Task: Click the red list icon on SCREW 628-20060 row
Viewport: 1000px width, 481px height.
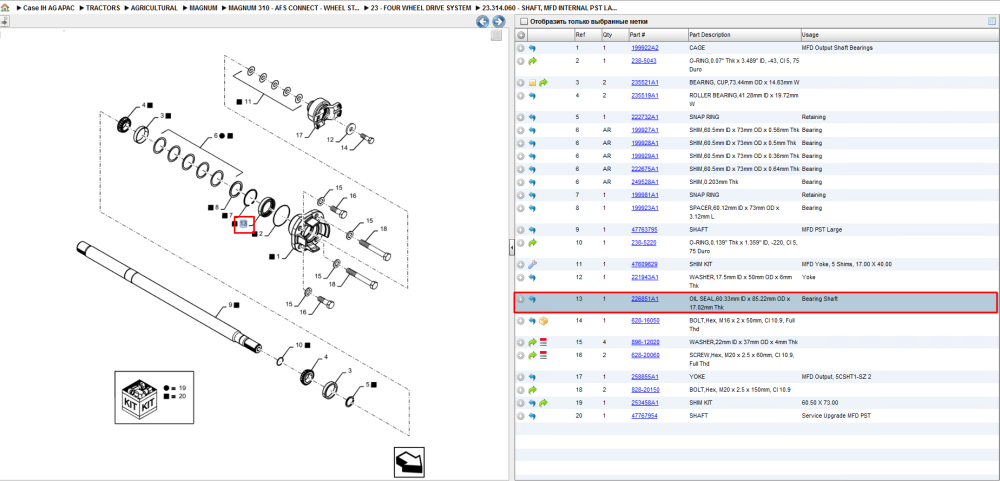Action: (x=543, y=355)
